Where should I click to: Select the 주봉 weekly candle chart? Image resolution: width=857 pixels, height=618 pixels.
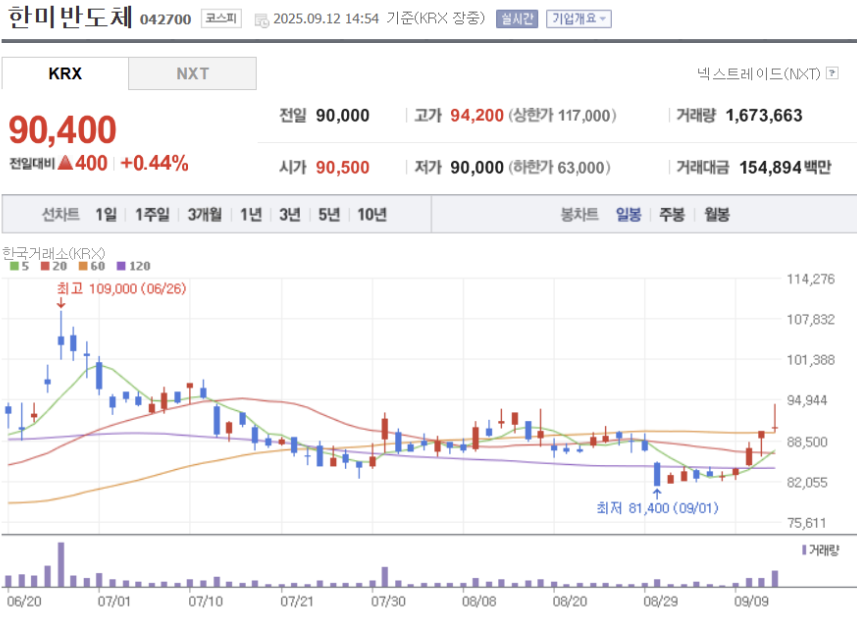pyautogui.click(x=672, y=214)
